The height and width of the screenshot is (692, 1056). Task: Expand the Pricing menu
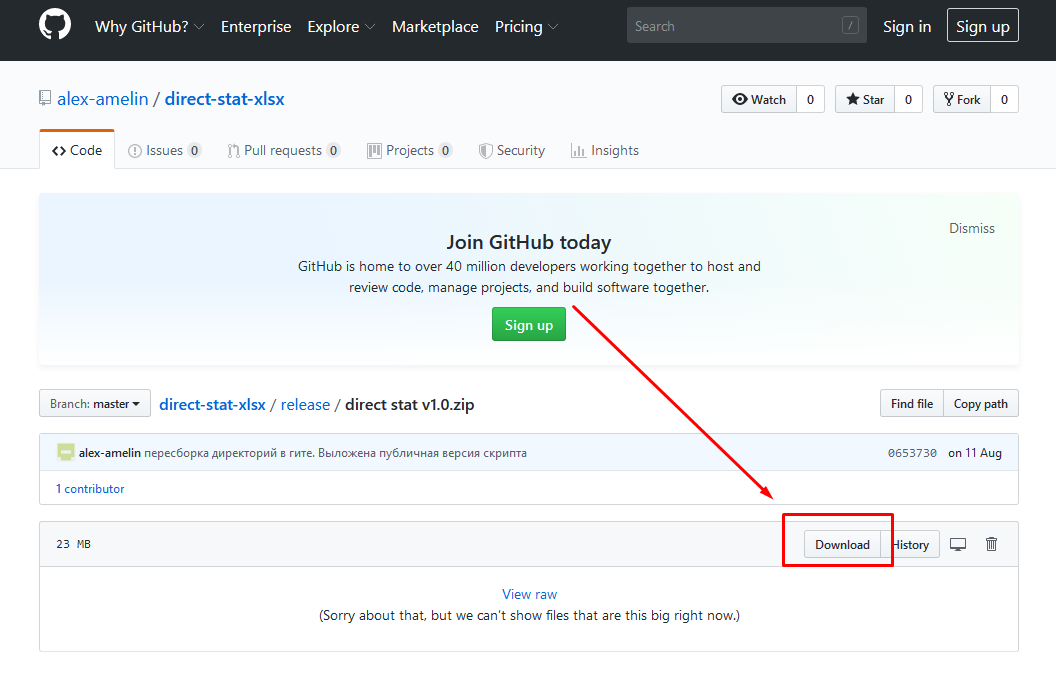pos(527,26)
